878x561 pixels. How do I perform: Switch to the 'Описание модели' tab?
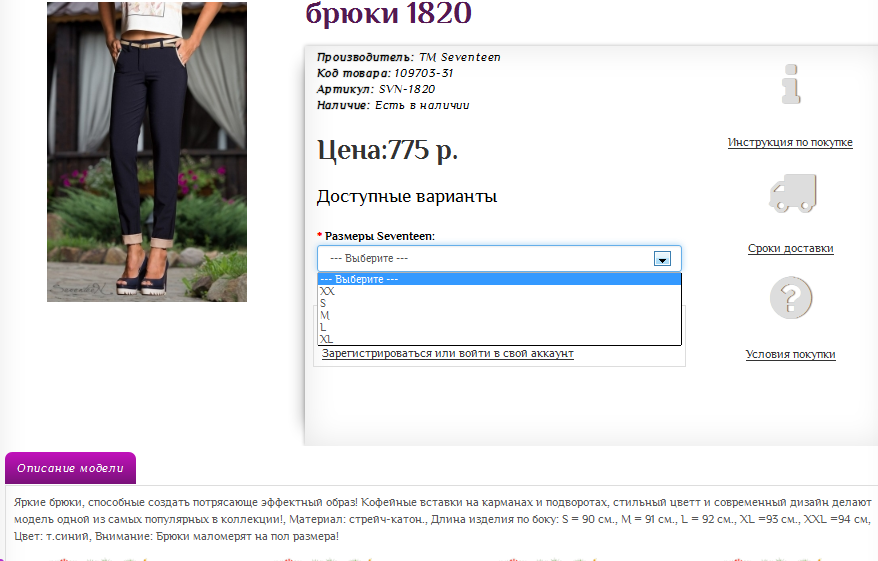(x=70, y=468)
